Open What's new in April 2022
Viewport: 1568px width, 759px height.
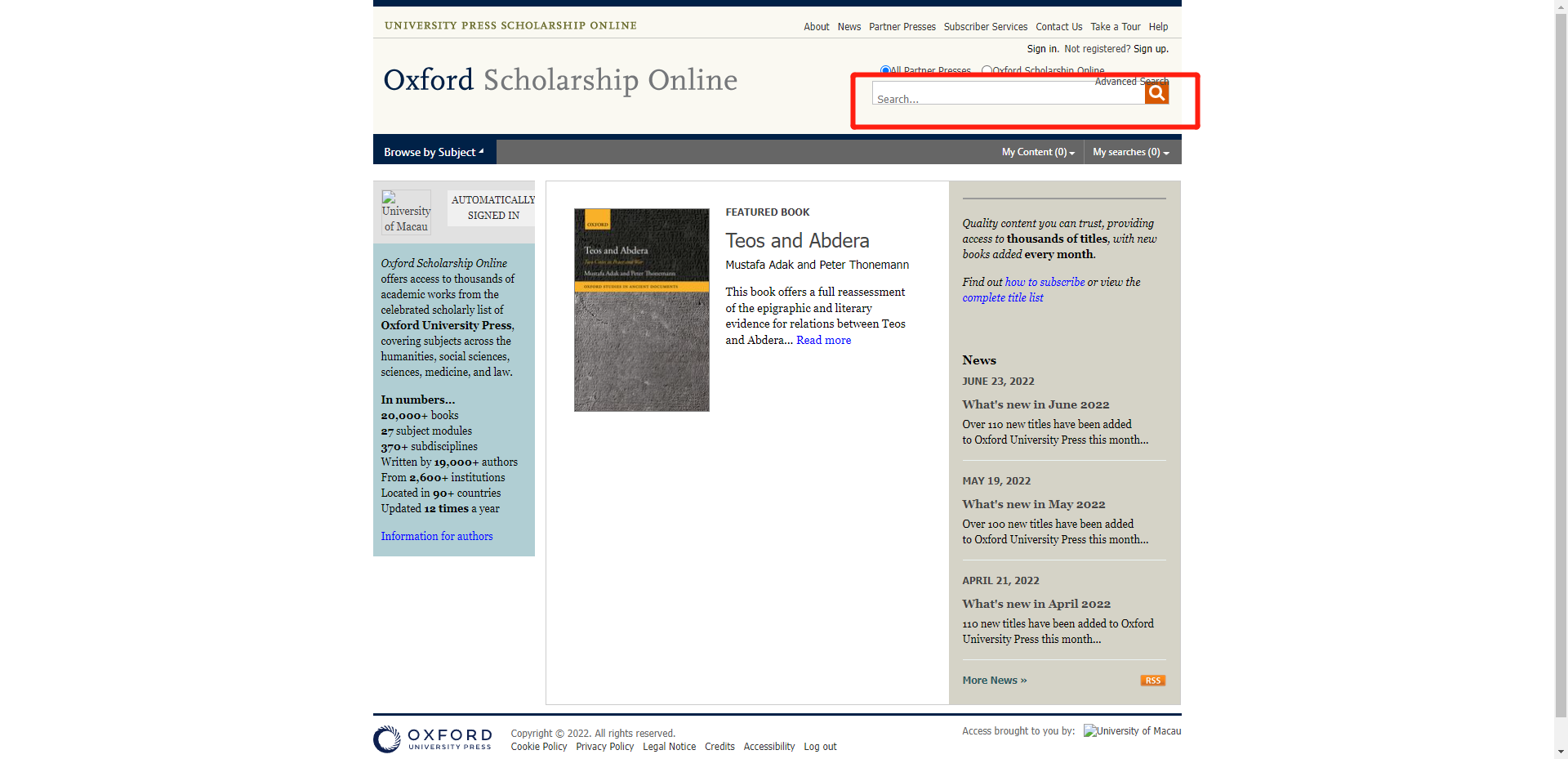pos(1036,604)
